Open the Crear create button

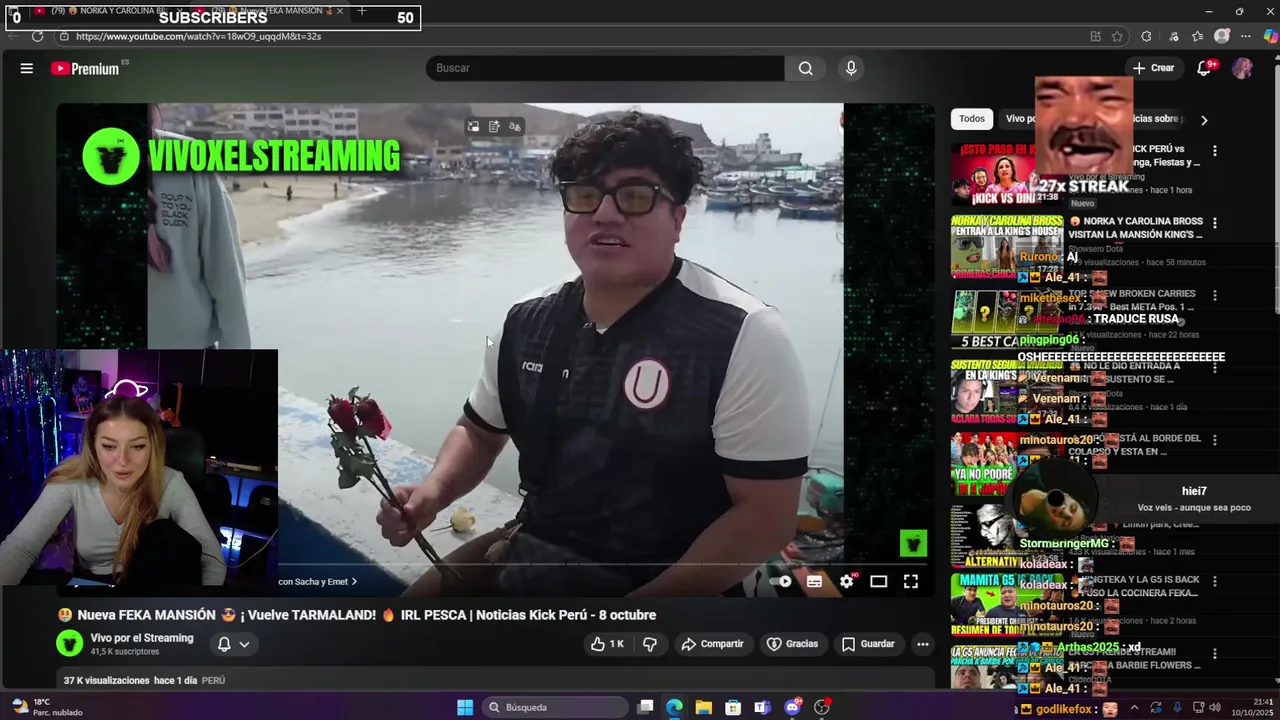coord(1153,68)
